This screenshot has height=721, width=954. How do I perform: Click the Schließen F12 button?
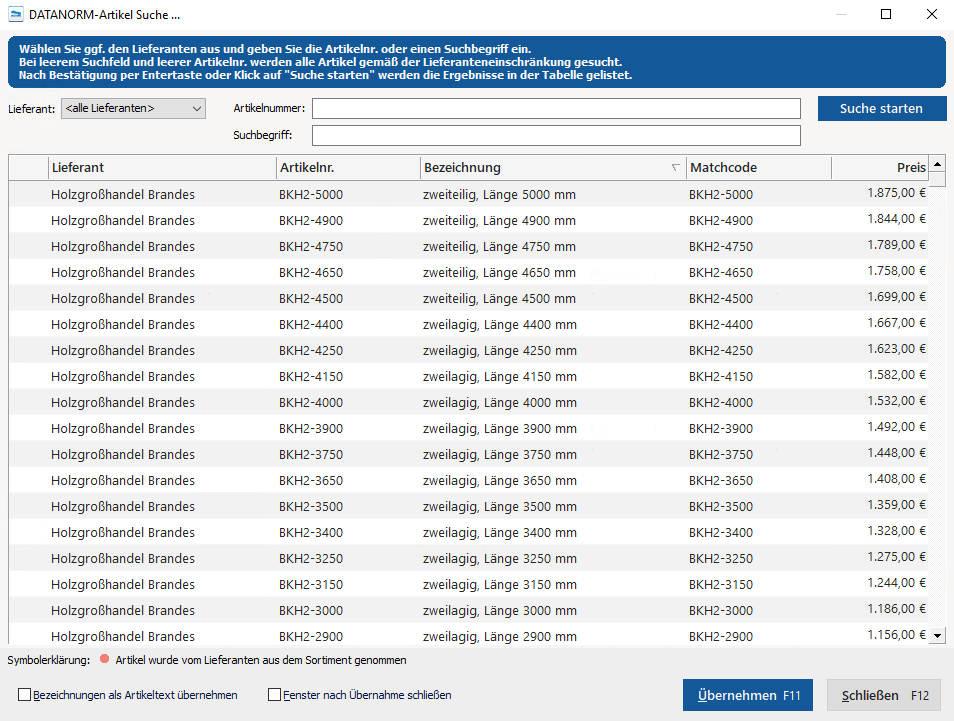(883, 695)
